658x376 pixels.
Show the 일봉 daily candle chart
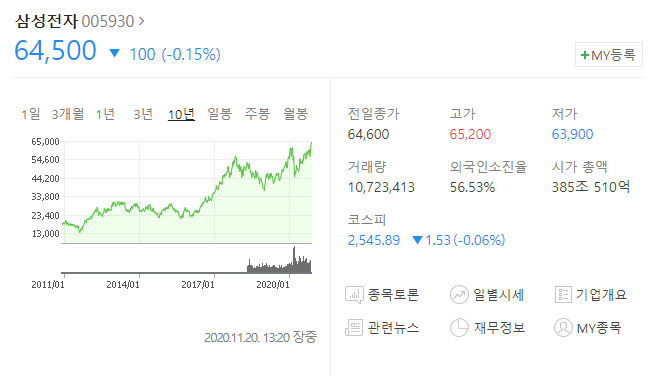[x=219, y=114]
